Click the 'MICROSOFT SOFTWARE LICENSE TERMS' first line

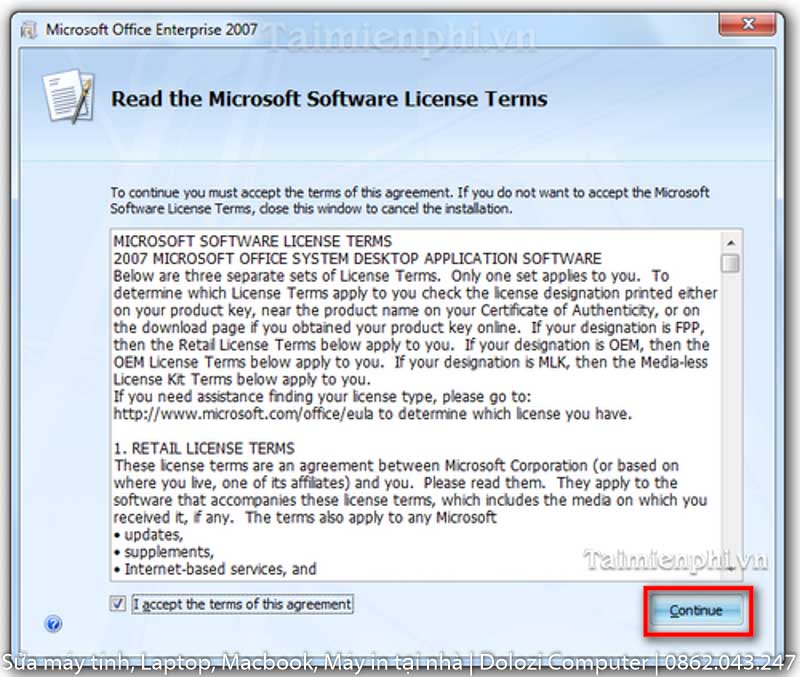pos(252,241)
